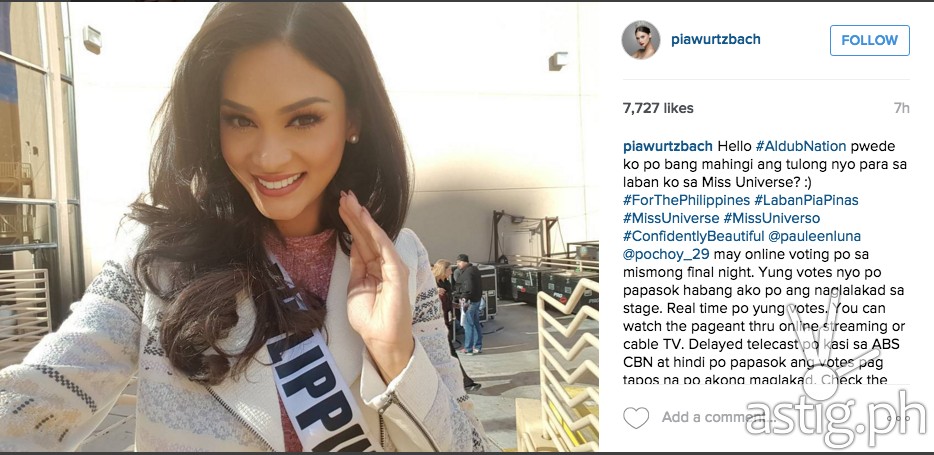Open the piawurtzbach profile avatar
The height and width of the screenshot is (455, 934).
(x=641, y=40)
